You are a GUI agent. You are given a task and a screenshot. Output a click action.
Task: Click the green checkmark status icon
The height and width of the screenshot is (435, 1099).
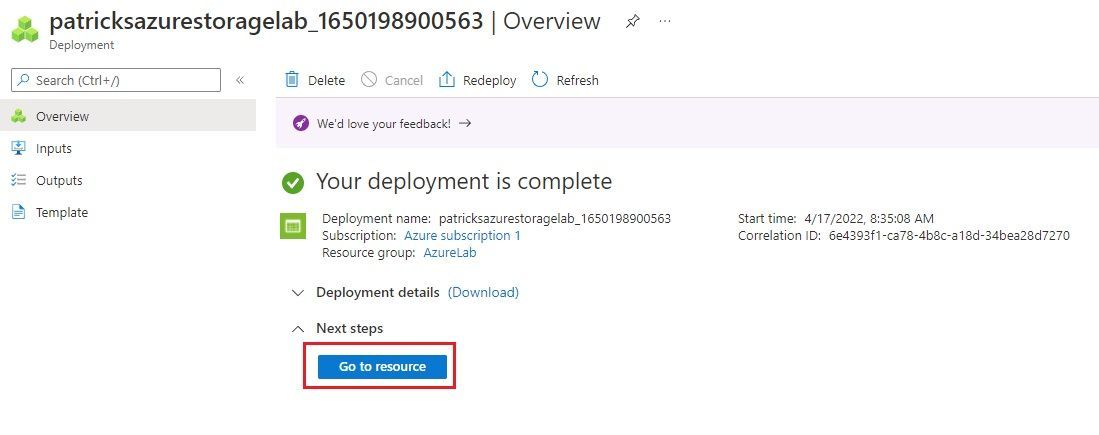[x=293, y=184]
